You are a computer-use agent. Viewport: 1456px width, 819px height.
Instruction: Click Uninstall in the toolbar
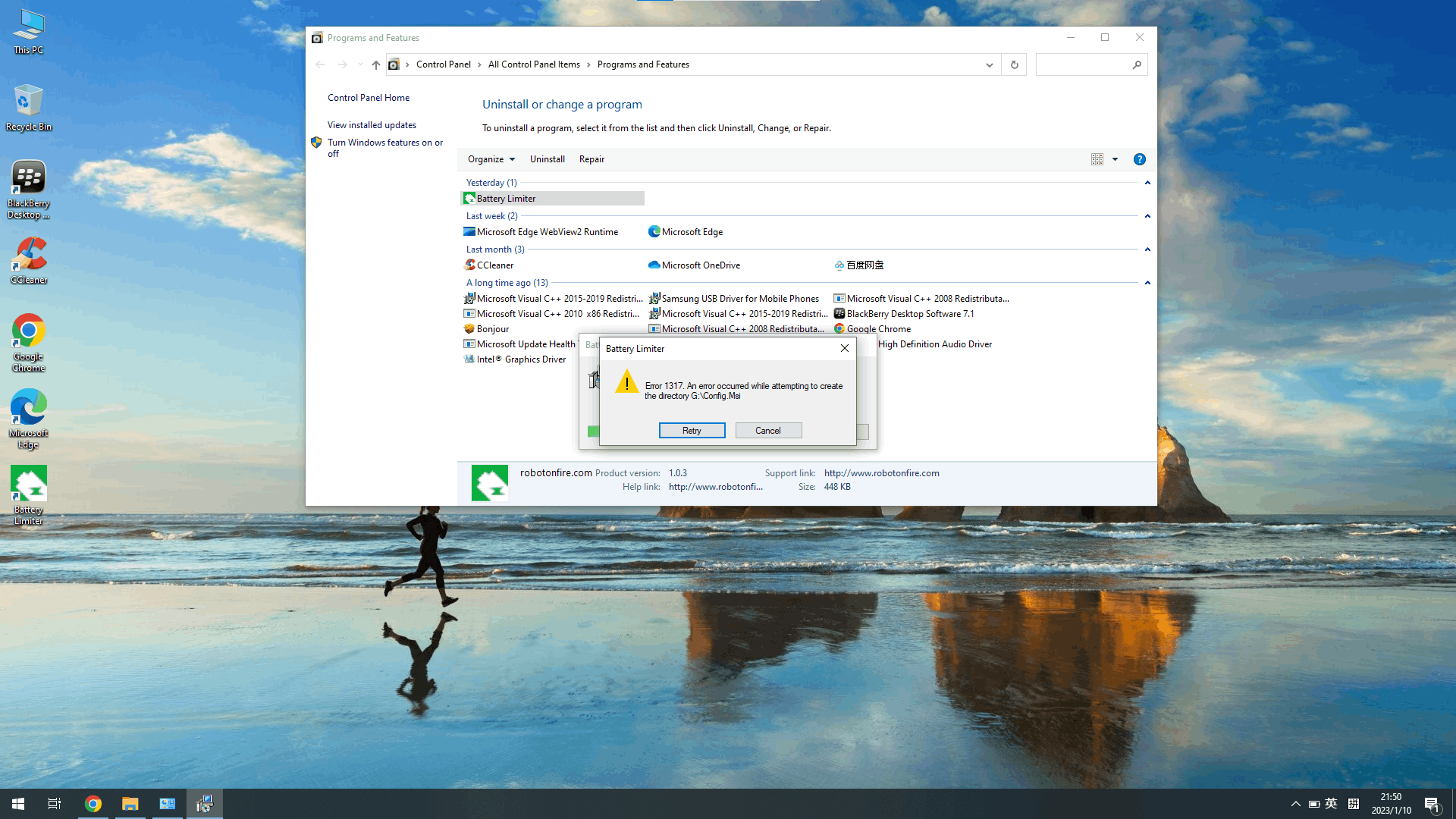[x=547, y=159]
